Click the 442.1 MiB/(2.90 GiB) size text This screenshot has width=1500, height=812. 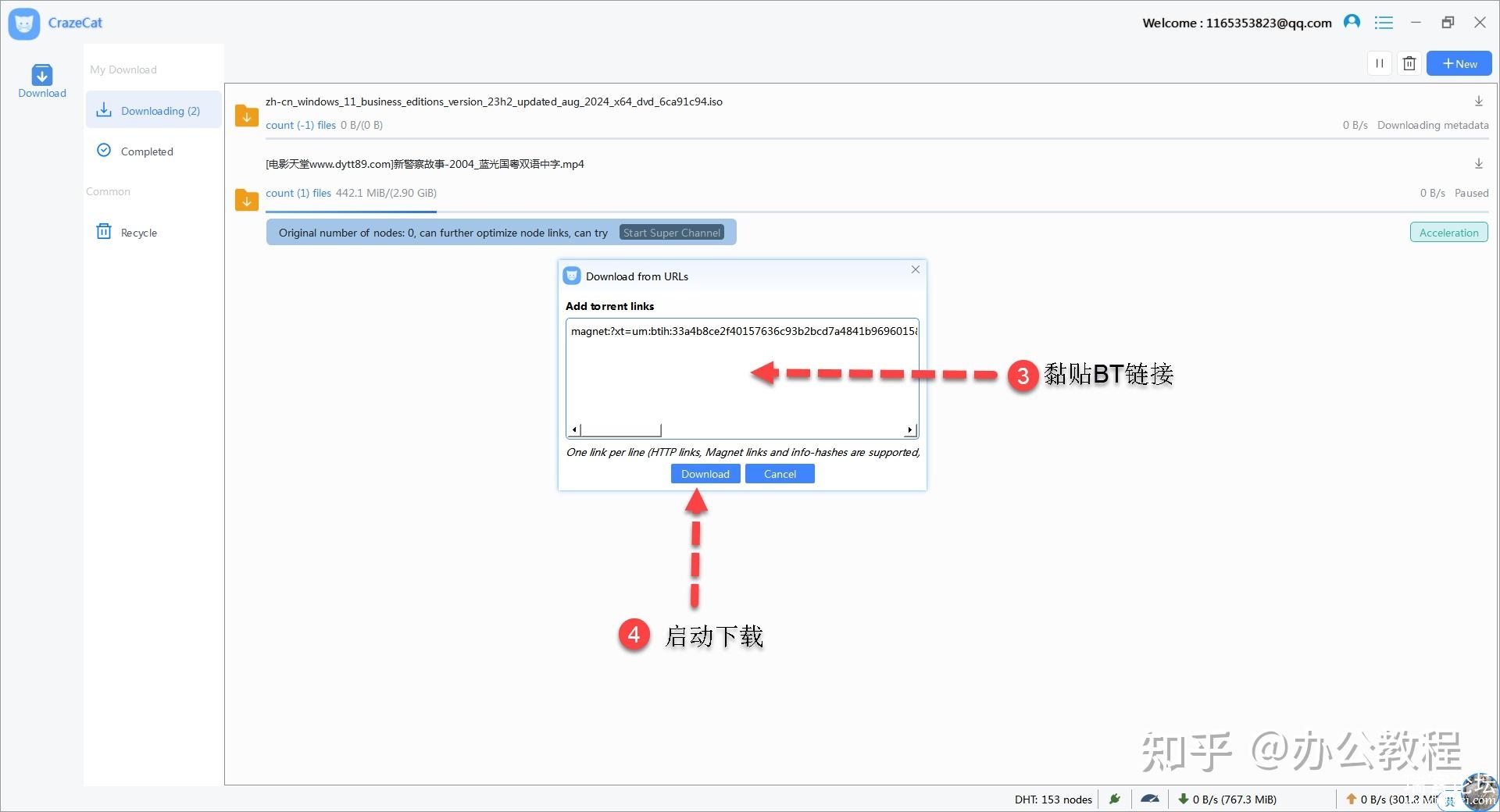(x=386, y=193)
